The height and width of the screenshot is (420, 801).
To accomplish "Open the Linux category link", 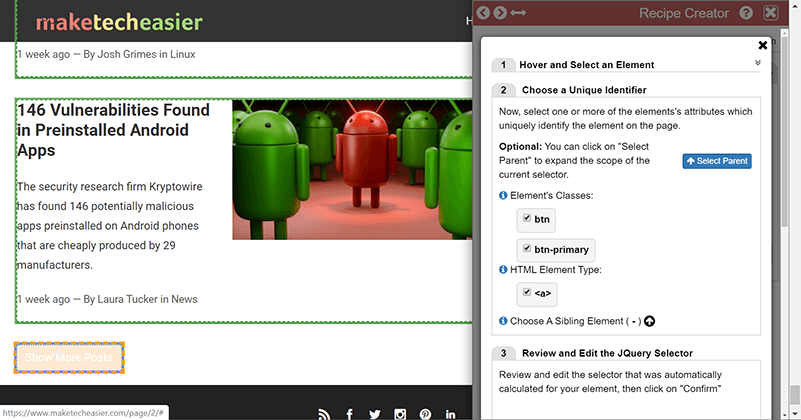I will pyautogui.click(x=183, y=54).
